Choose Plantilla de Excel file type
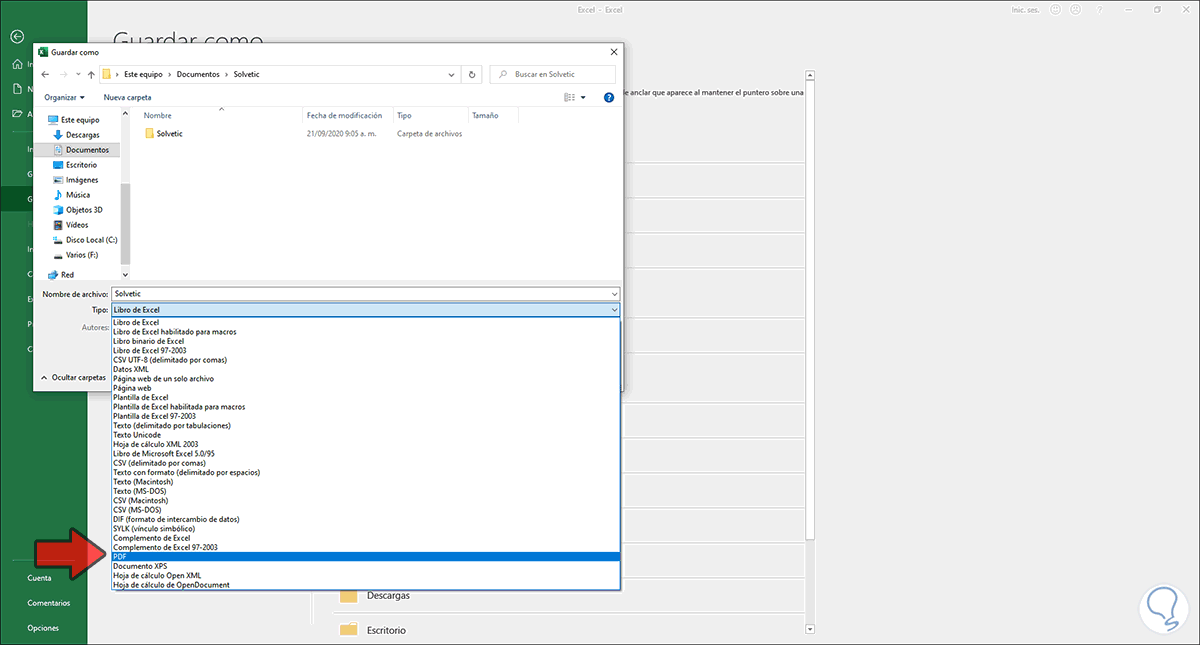This screenshot has height=645, width=1200. click(x=366, y=397)
